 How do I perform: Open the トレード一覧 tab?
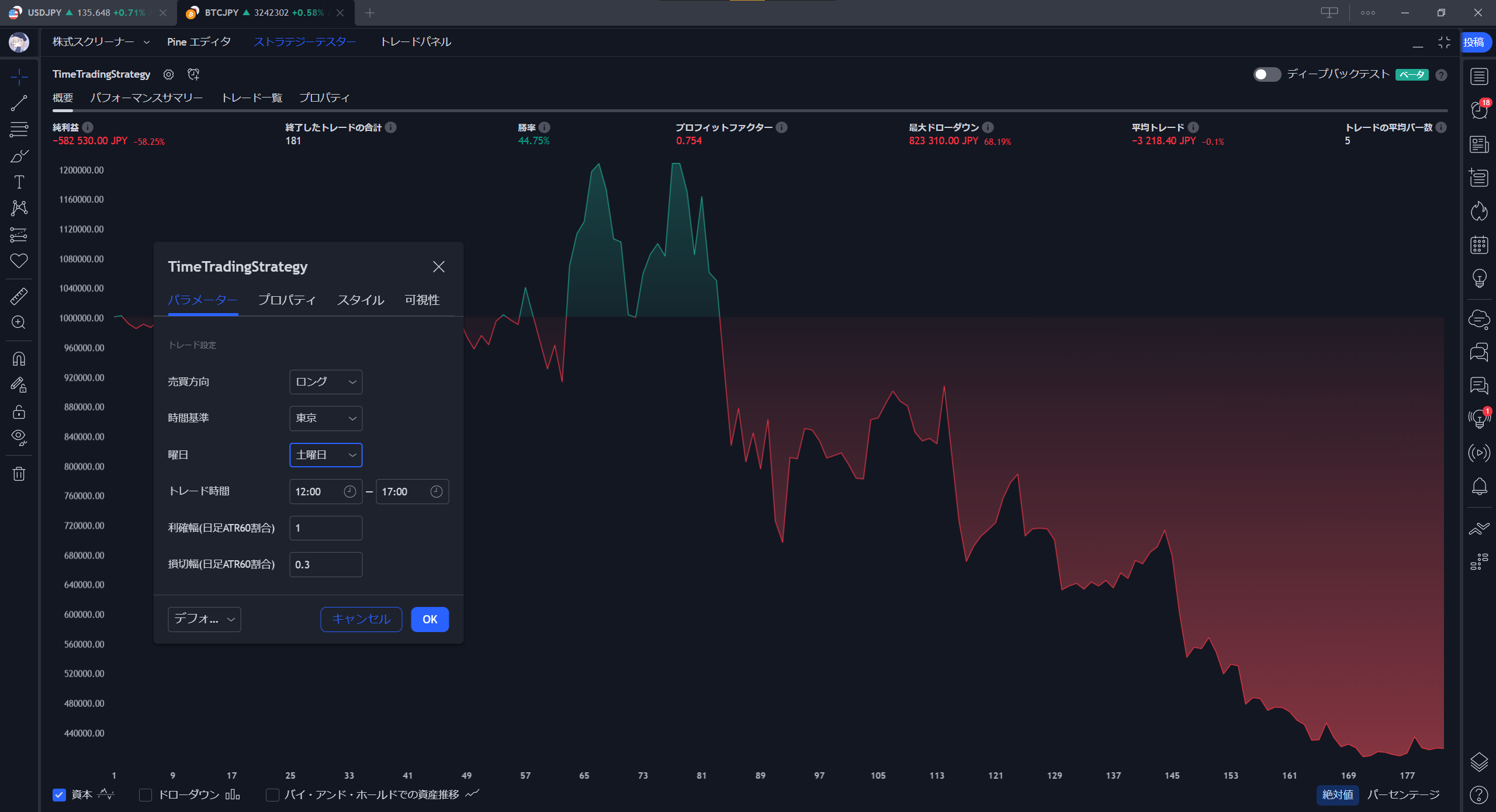pyautogui.click(x=251, y=98)
